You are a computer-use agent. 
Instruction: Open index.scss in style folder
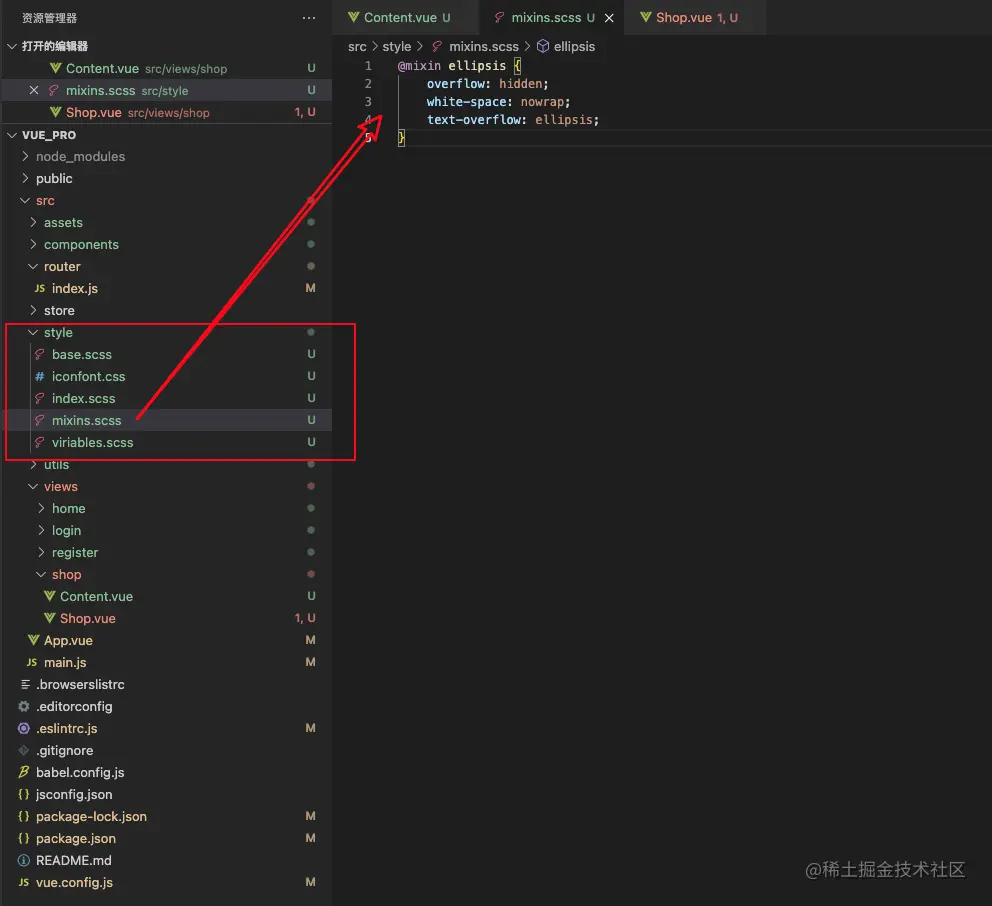pos(167,399)
